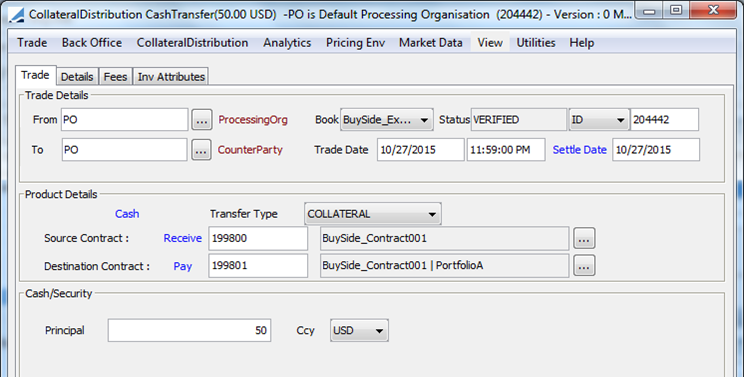The image size is (744, 377).
Task: Browse legal entities for To field
Action: (x=201, y=150)
